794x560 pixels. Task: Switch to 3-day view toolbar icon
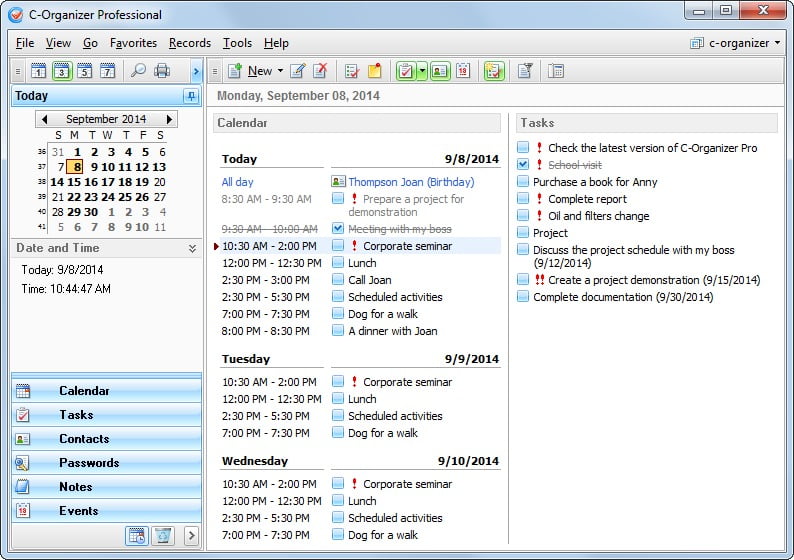click(x=62, y=71)
